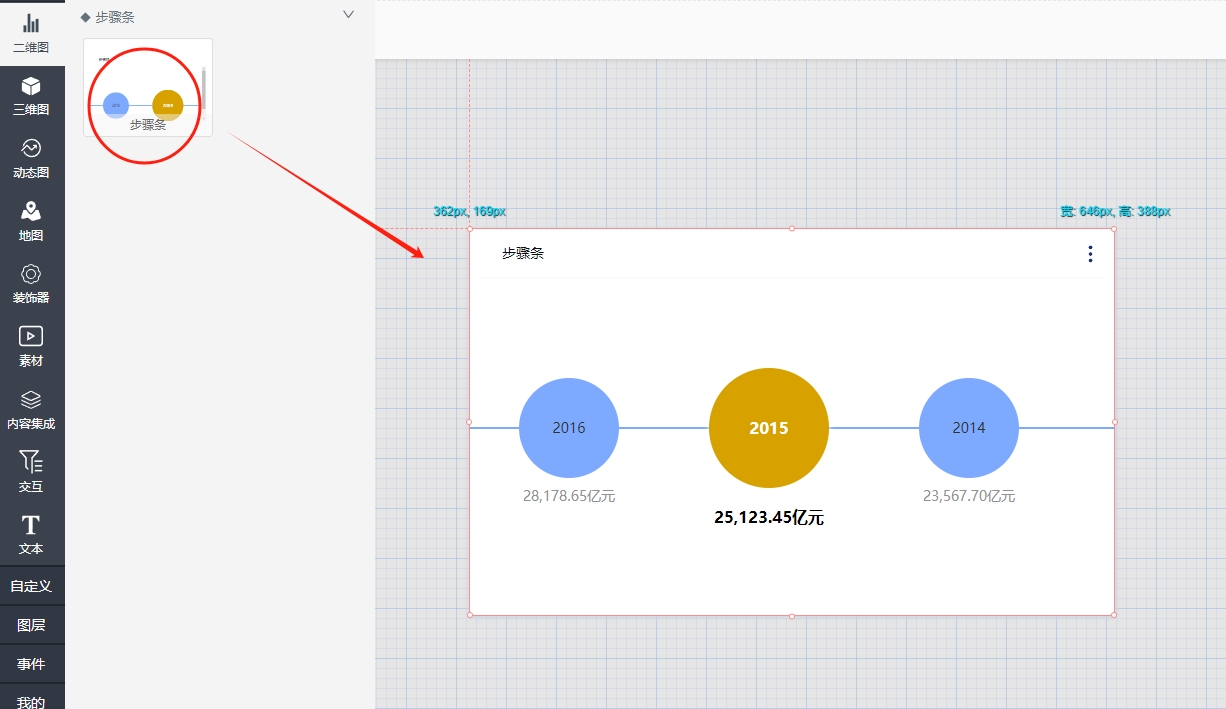Image resolution: width=1226 pixels, height=709 pixels.
Task: Open the 动态图 dynamic chart section
Action: [31, 159]
